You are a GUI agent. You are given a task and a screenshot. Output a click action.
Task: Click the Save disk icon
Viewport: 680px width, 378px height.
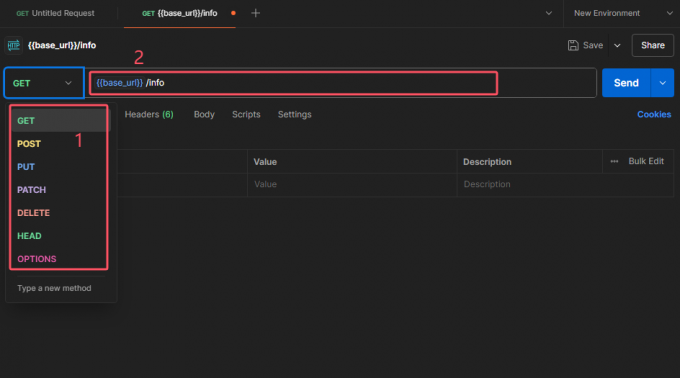tap(573, 46)
